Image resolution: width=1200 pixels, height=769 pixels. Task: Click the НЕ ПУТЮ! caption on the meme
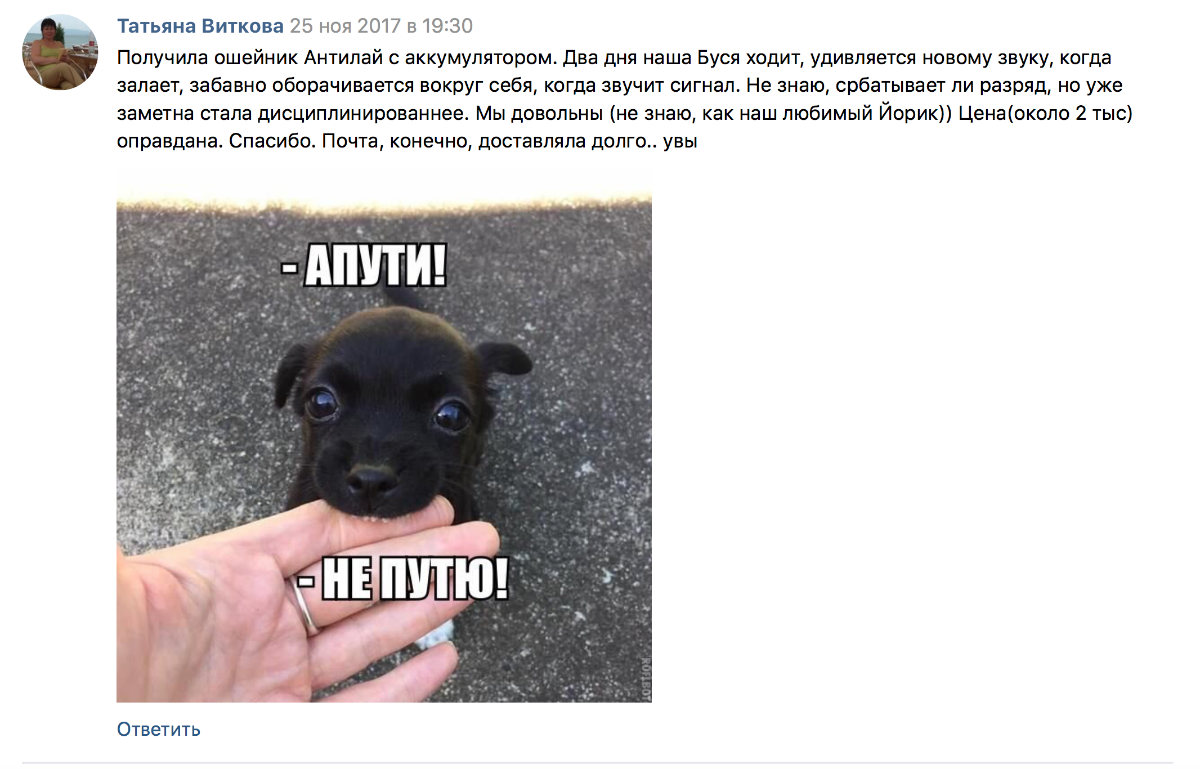[x=401, y=580]
